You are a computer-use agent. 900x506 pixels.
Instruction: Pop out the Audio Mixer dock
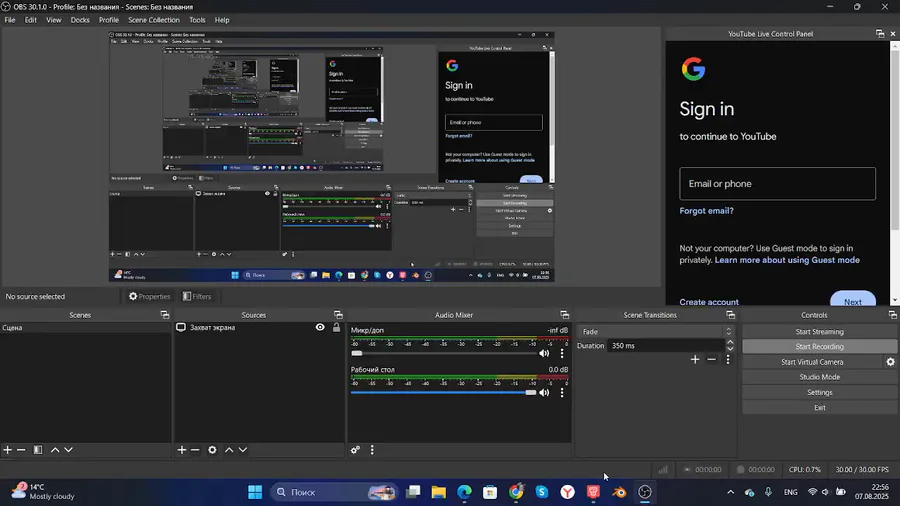pos(565,315)
